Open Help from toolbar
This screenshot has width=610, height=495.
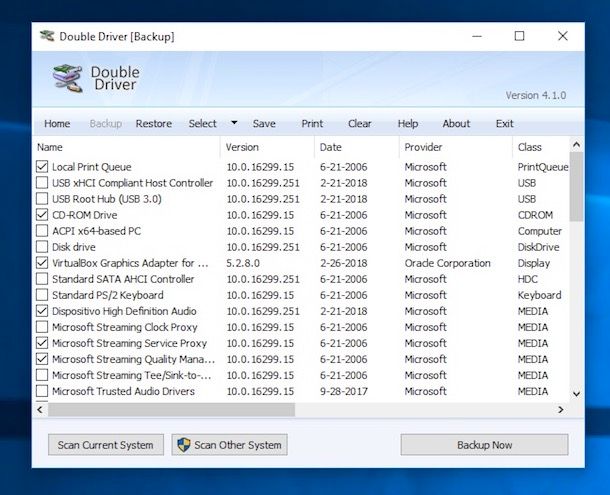pyautogui.click(x=408, y=123)
